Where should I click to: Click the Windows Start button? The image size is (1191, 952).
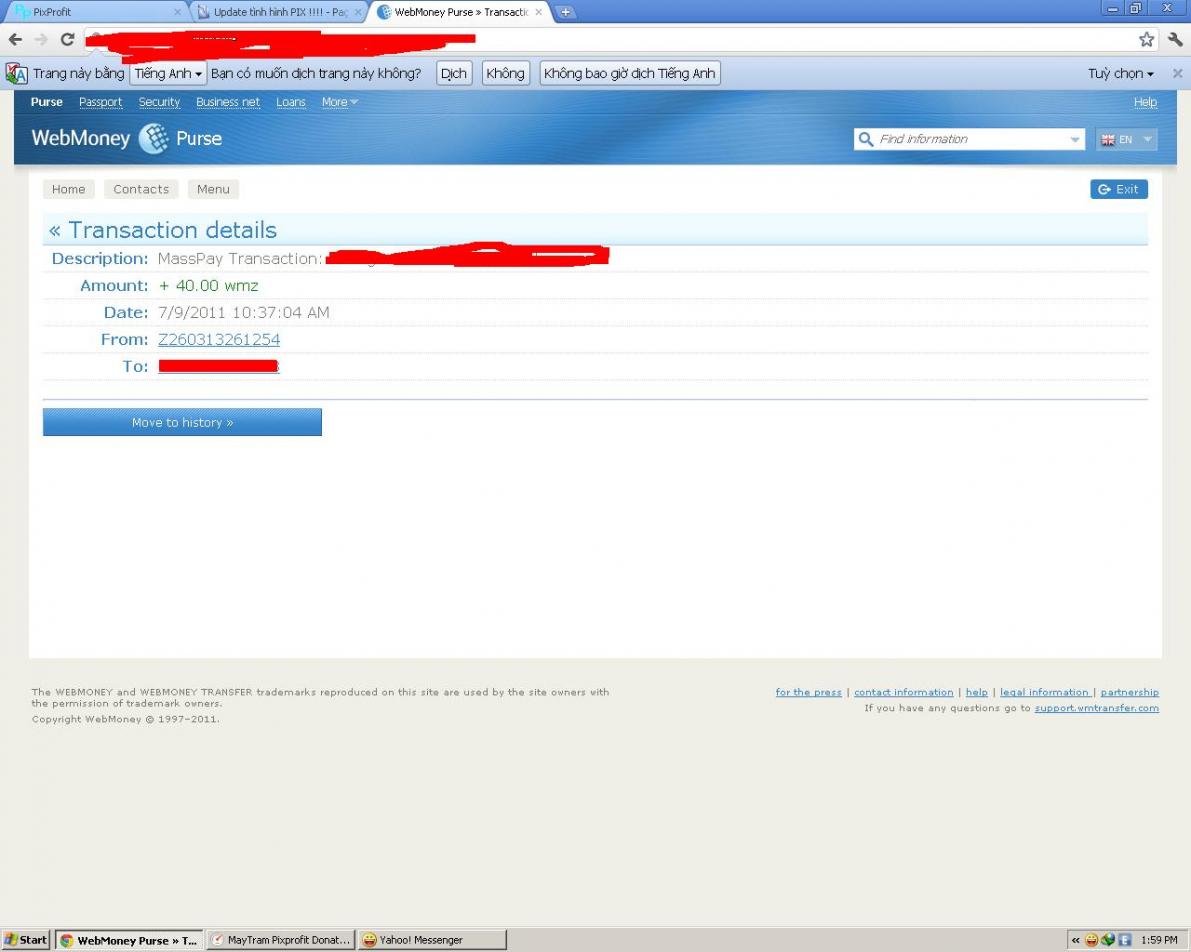tap(26, 940)
